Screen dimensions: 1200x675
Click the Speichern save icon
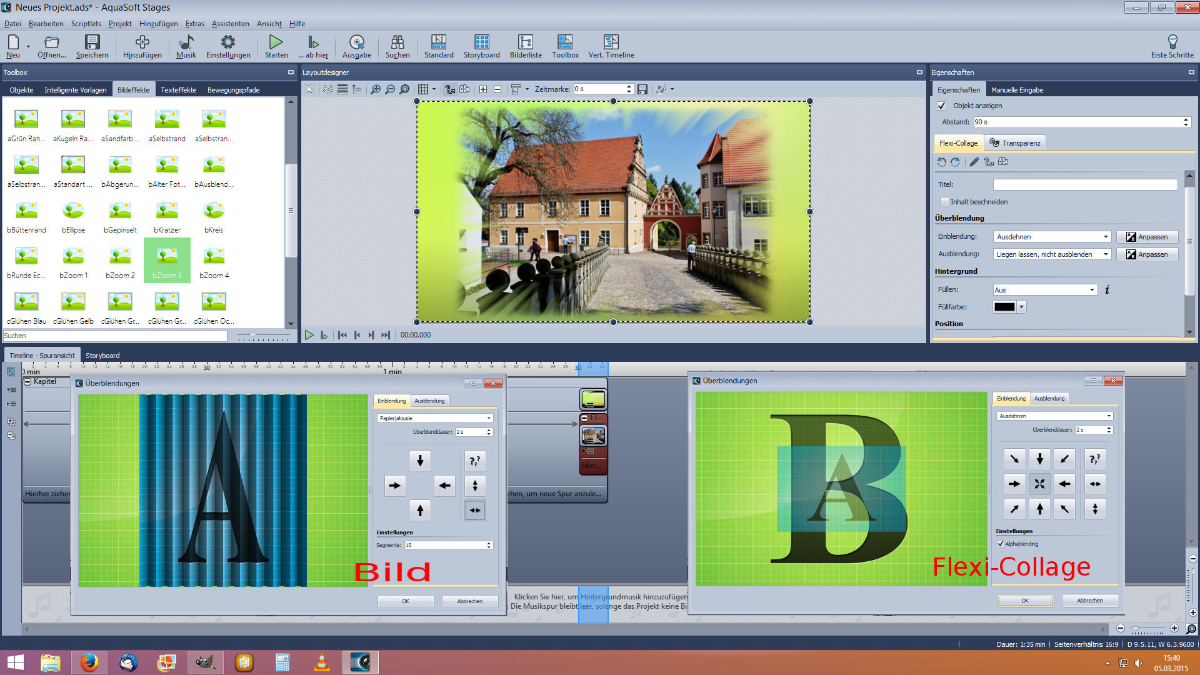[x=92, y=45]
